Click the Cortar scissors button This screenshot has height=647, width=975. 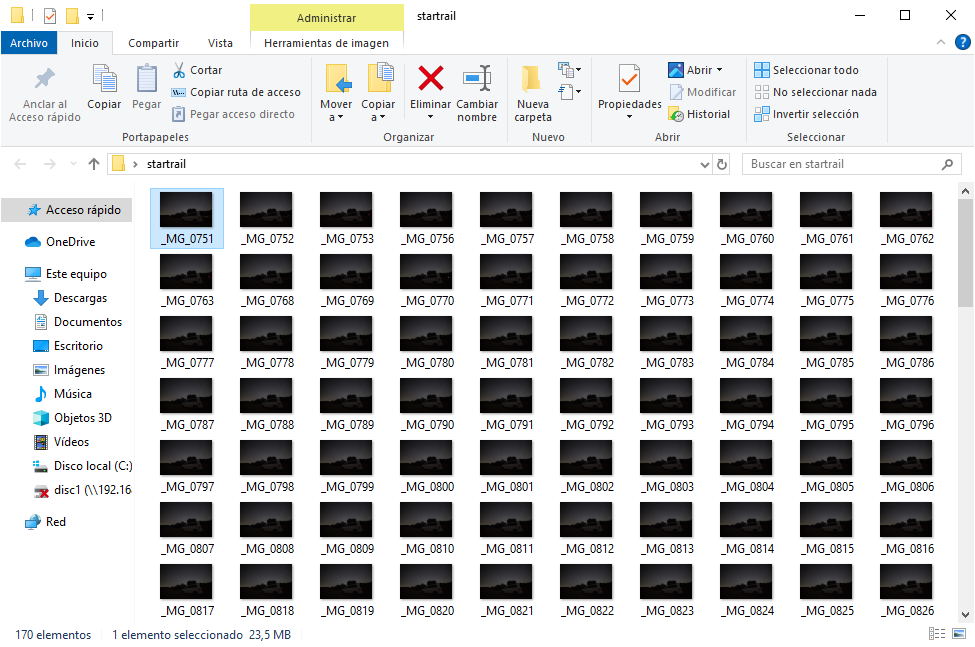(x=196, y=70)
